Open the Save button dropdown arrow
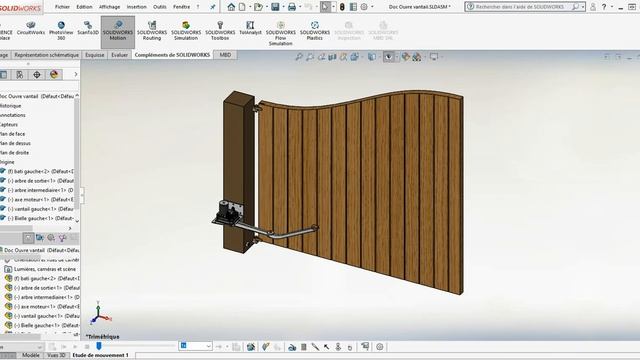Viewport: 640px width, 360px height. (283, 7)
